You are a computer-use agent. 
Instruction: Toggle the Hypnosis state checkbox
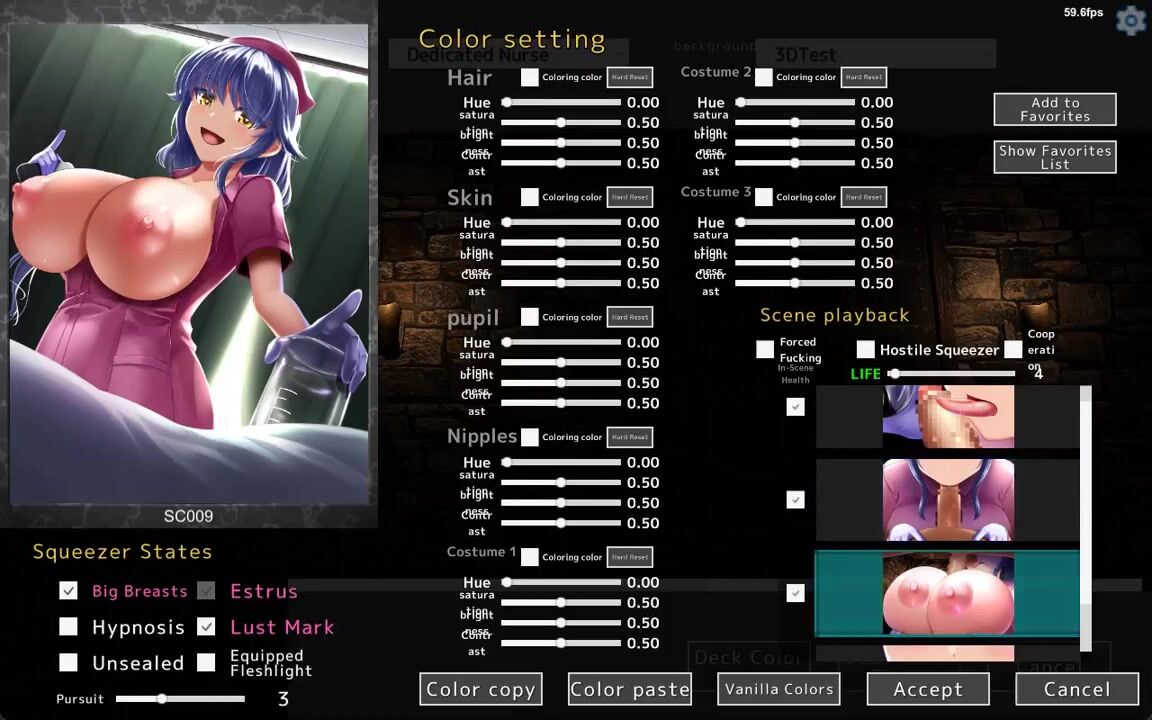68,627
